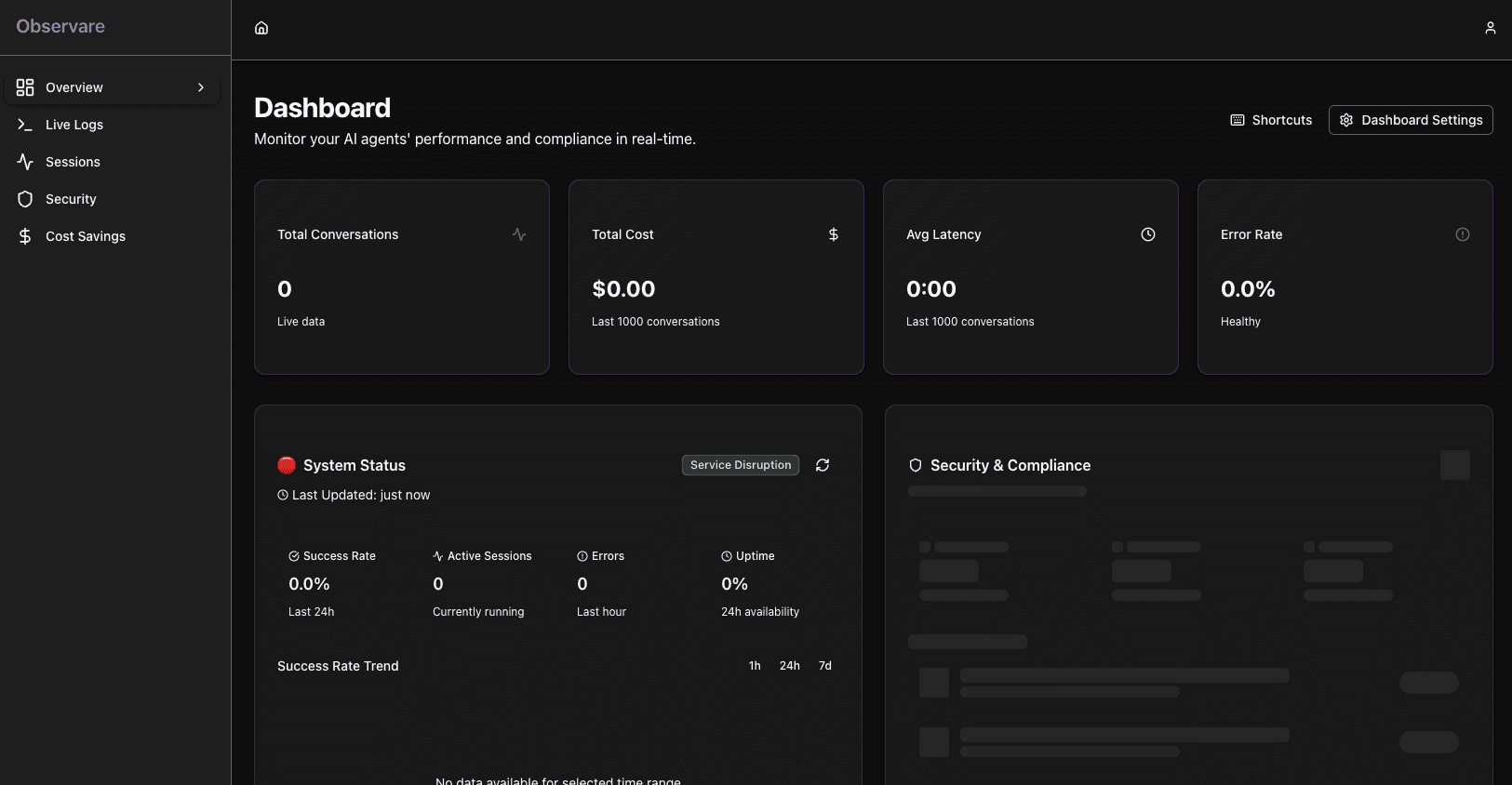Click the Success Rate check icon

click(x=294, y=556)
